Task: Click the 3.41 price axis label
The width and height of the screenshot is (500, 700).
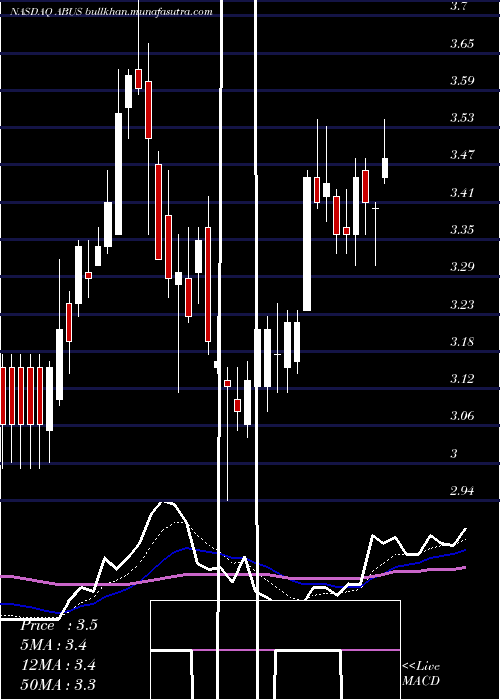Action: click(461, 192)
